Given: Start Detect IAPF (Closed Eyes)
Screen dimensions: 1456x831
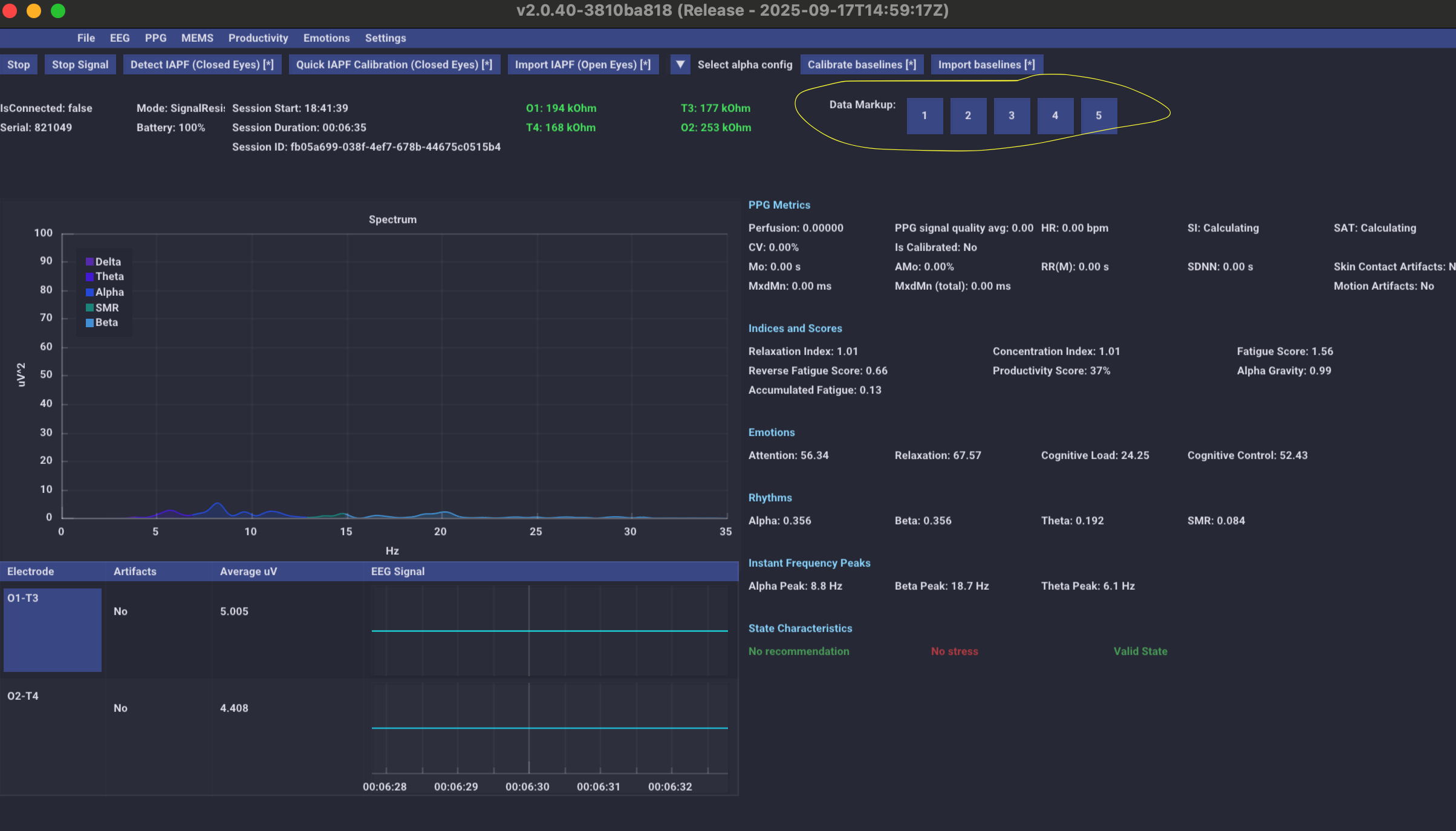Looking at the screenshot, I should pos(202,65).
